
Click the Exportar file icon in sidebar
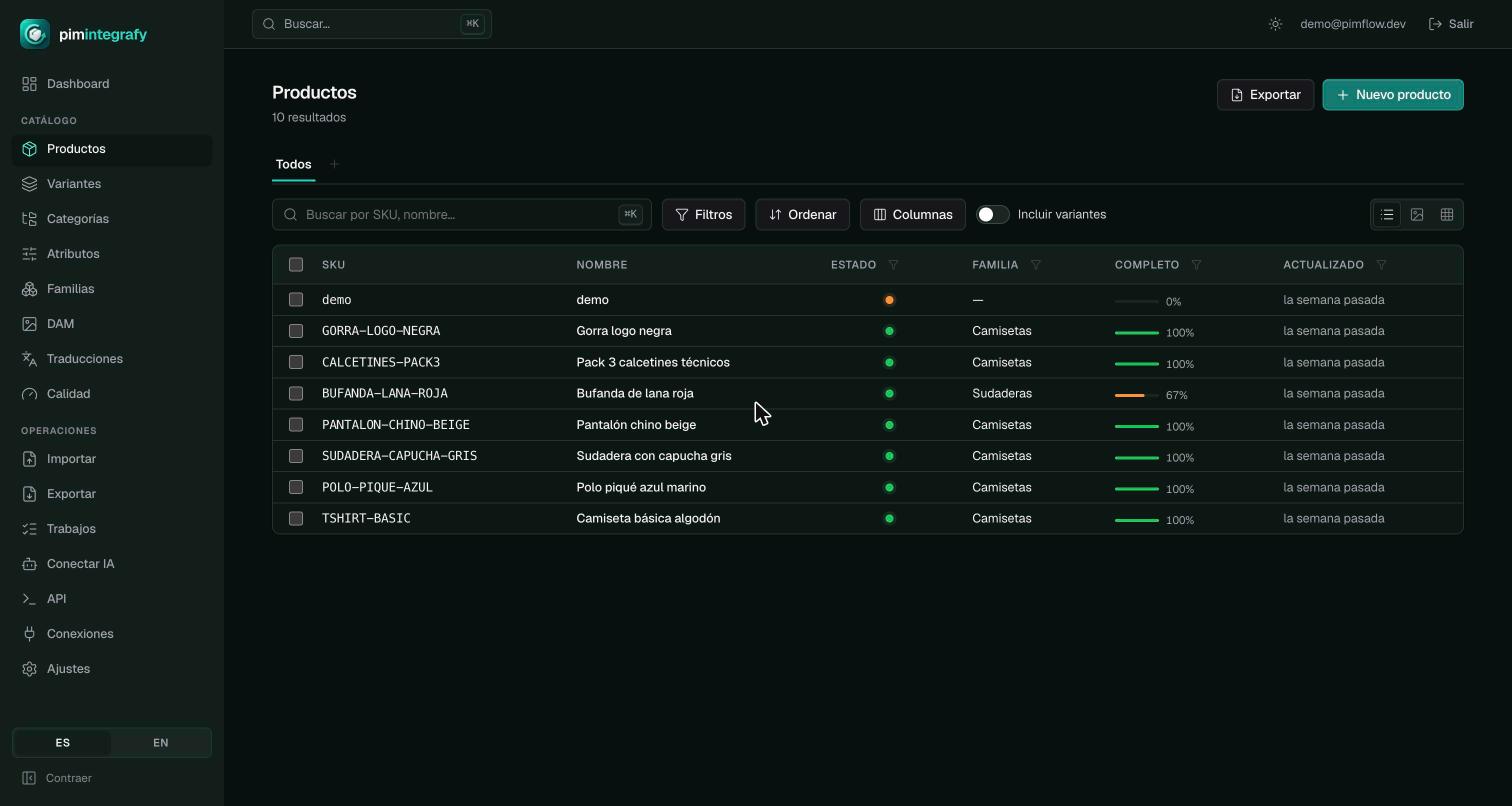coord(29,494)
